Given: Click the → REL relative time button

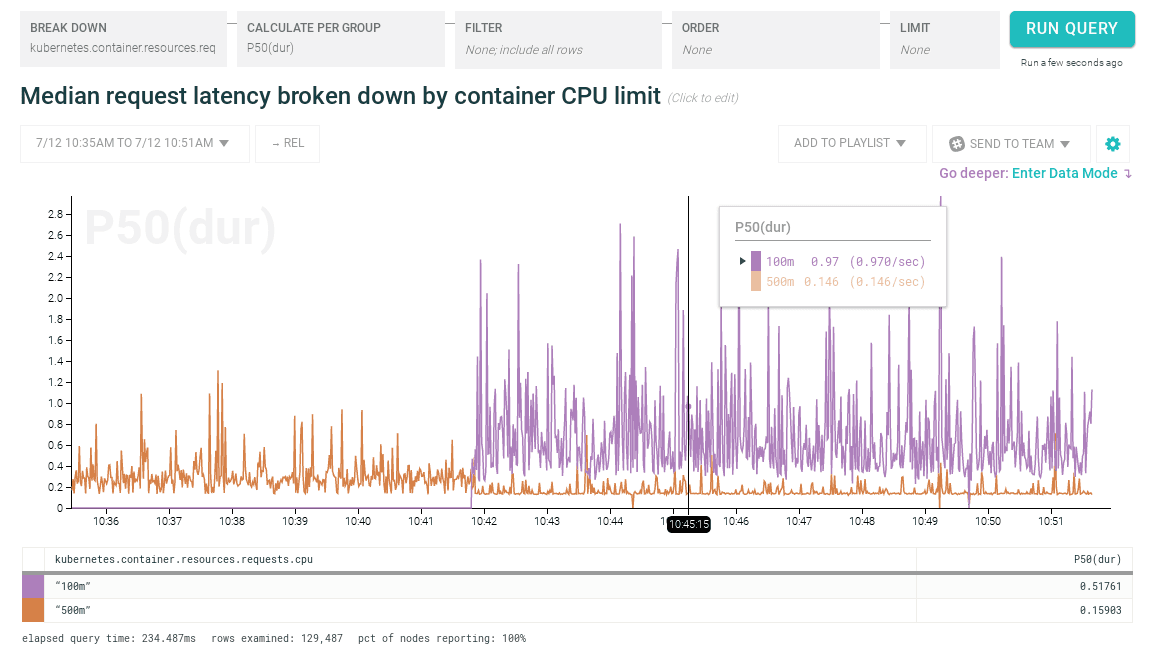Looking at the screenshot, I should pos(287,143).
